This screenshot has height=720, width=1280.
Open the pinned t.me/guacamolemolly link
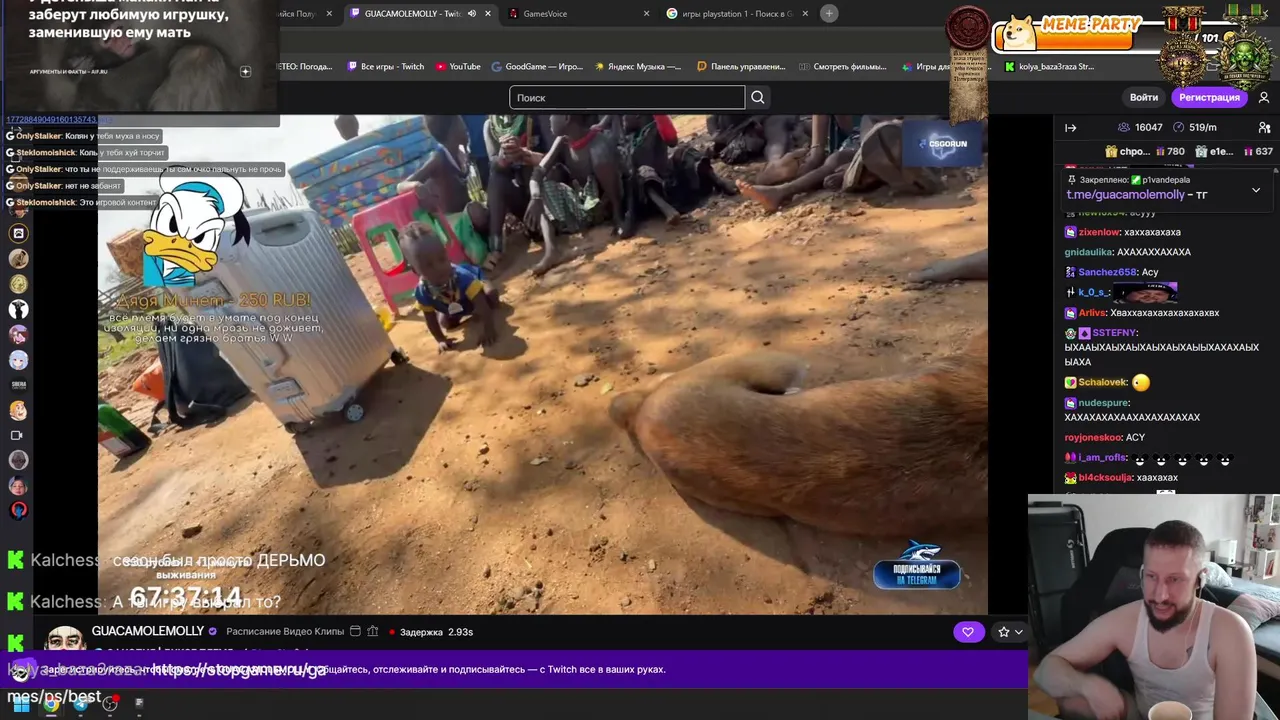(x=1125, y=195)
